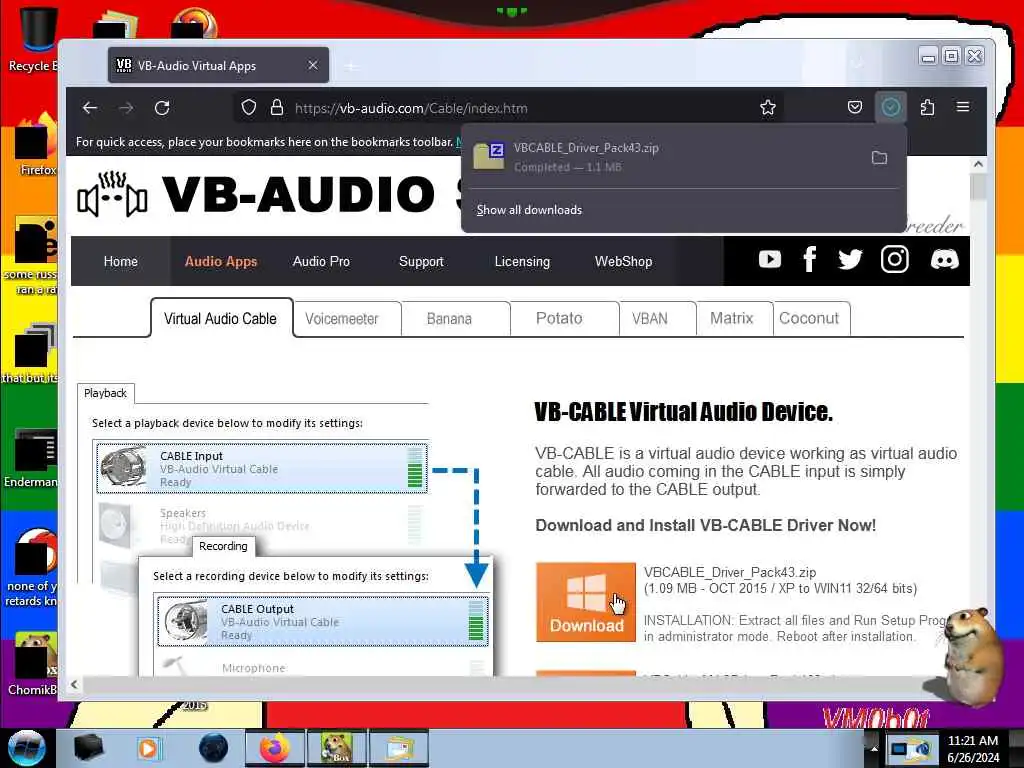The image size is (1024, 768).
Task: Open the tracking protection shield icon
Action: point(249,108)
